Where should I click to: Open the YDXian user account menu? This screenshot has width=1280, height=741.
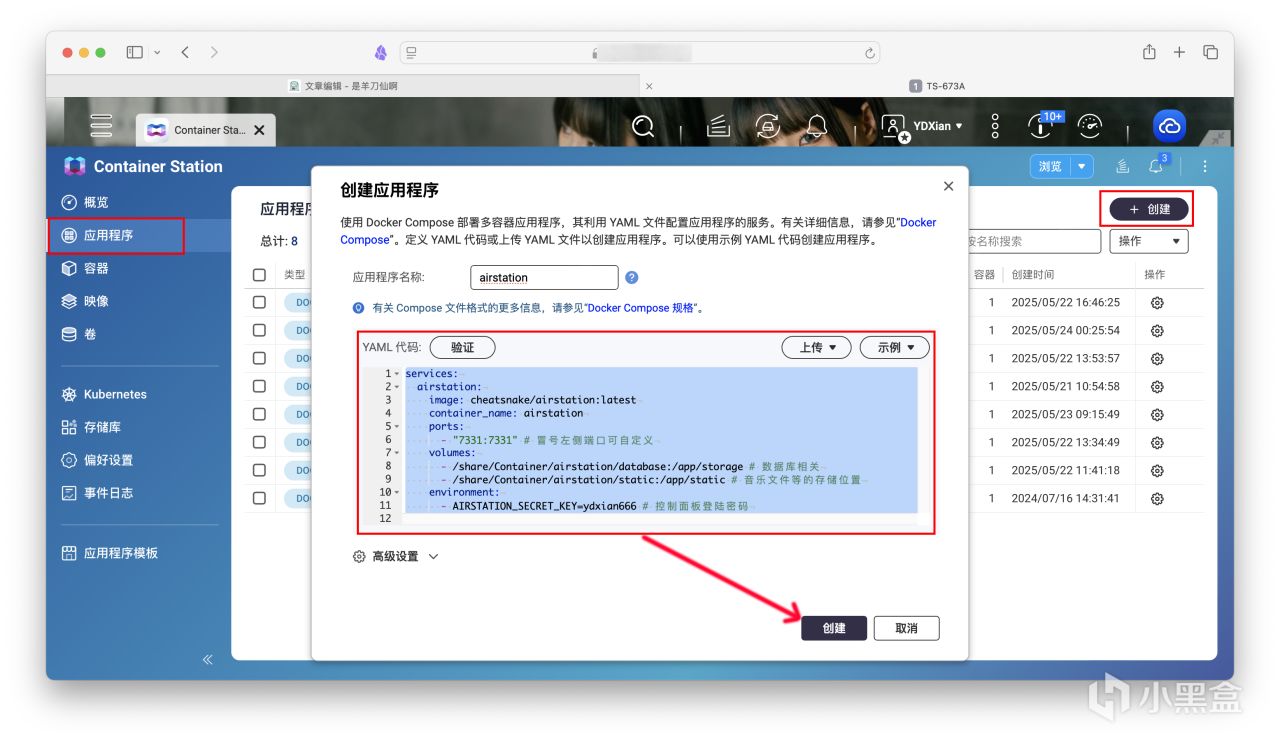[923, 127]
